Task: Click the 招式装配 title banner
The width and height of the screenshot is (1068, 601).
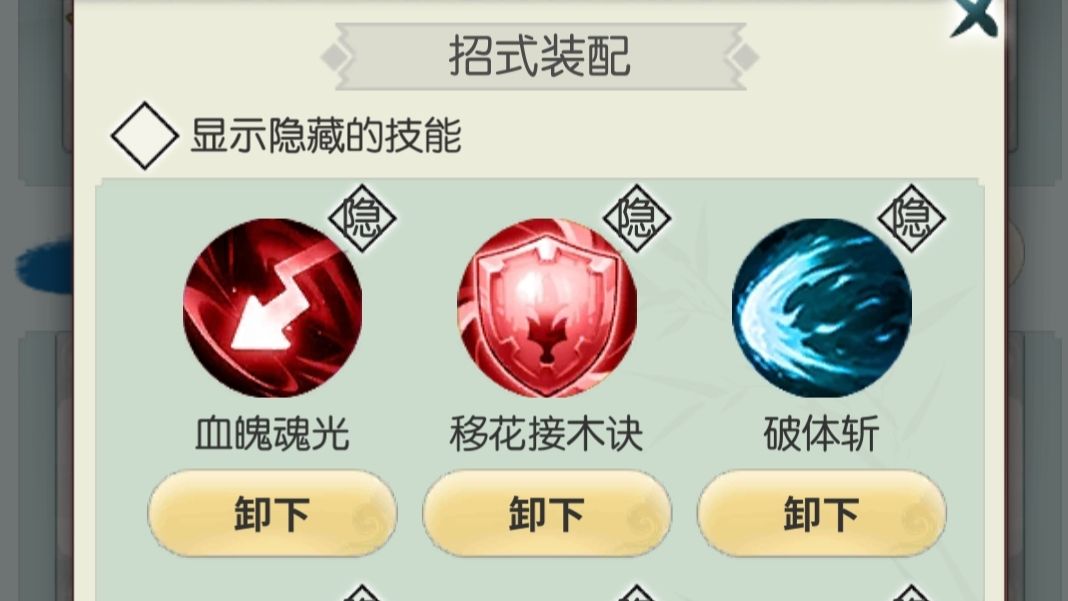Action: (540, 57)
